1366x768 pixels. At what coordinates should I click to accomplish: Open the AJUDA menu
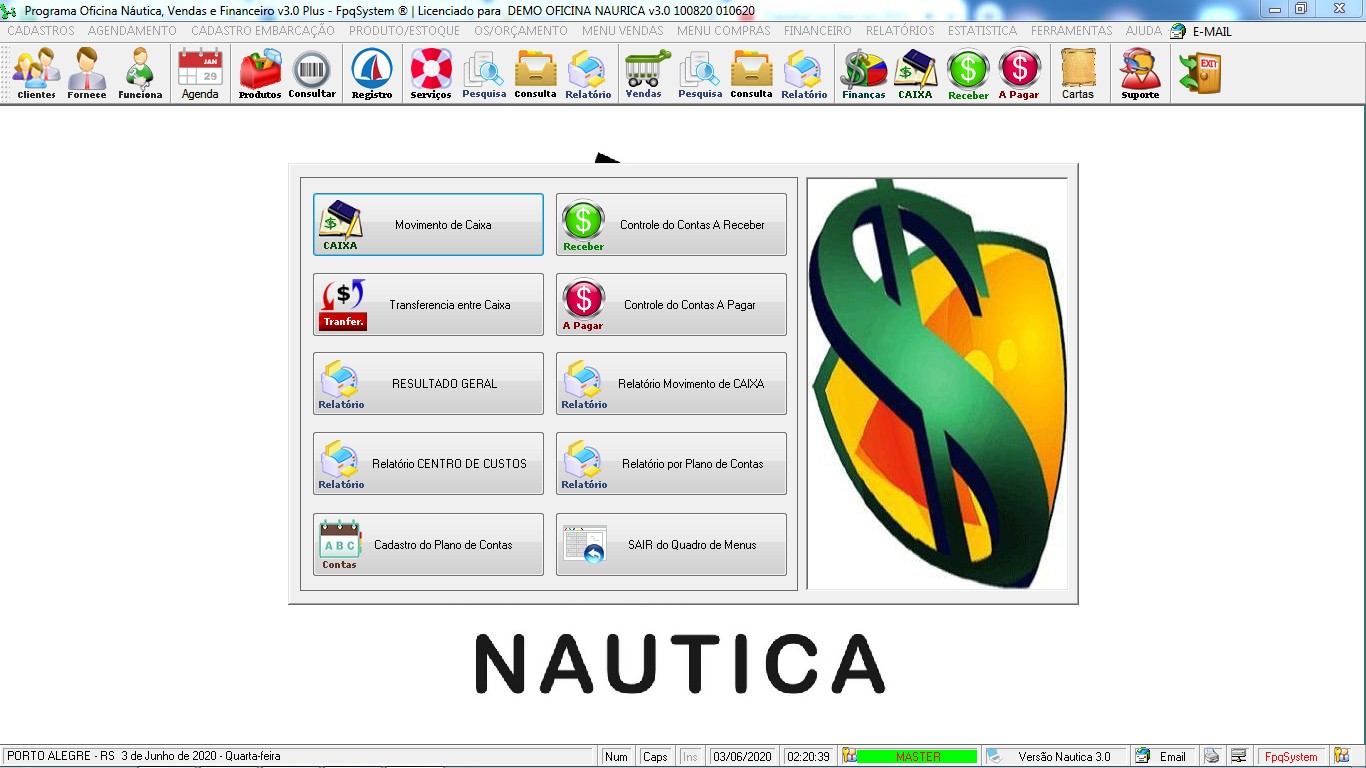[x=1144, y=31]
